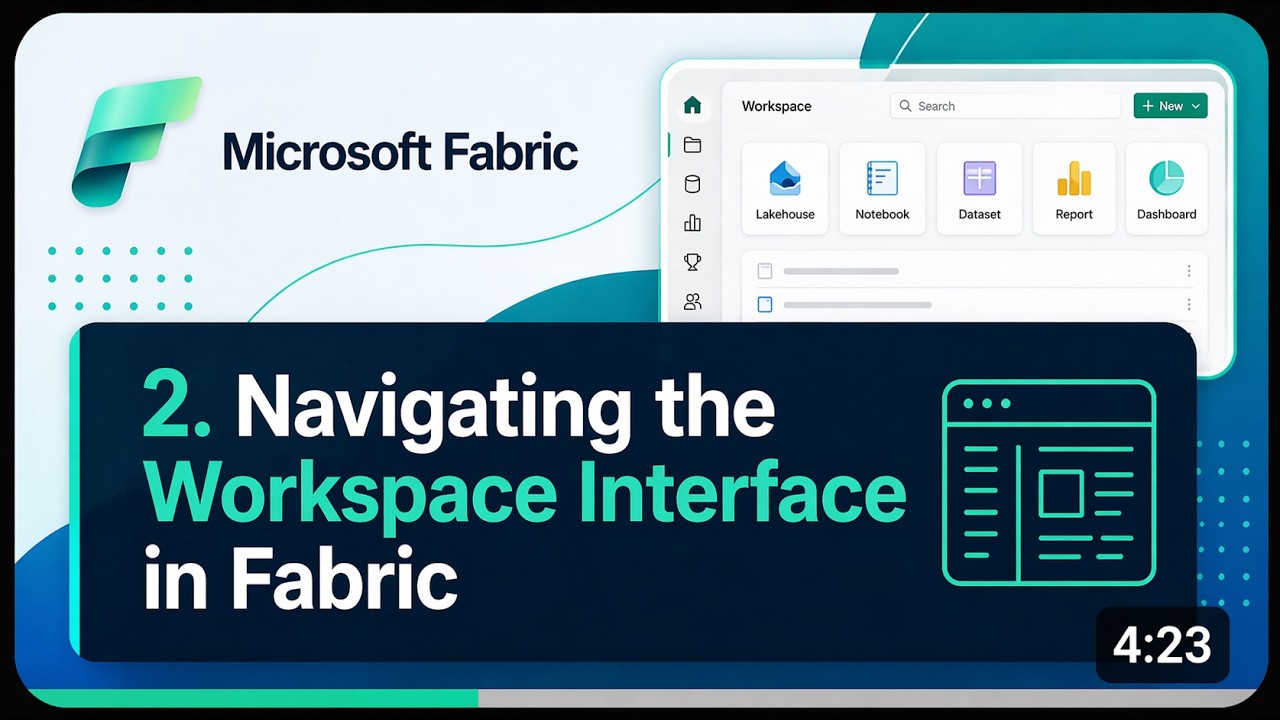The height and width of the screenshot is (720, 1280).
Task: Select the people sidebar icon
Action: click(692, 301)
